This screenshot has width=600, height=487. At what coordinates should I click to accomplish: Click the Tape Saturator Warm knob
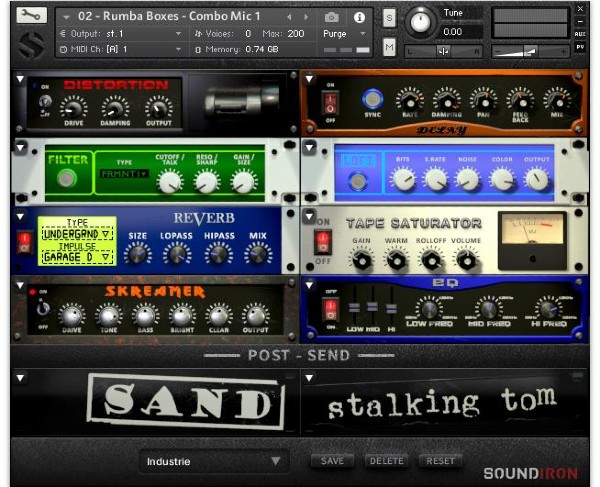[x=396, y=261]
